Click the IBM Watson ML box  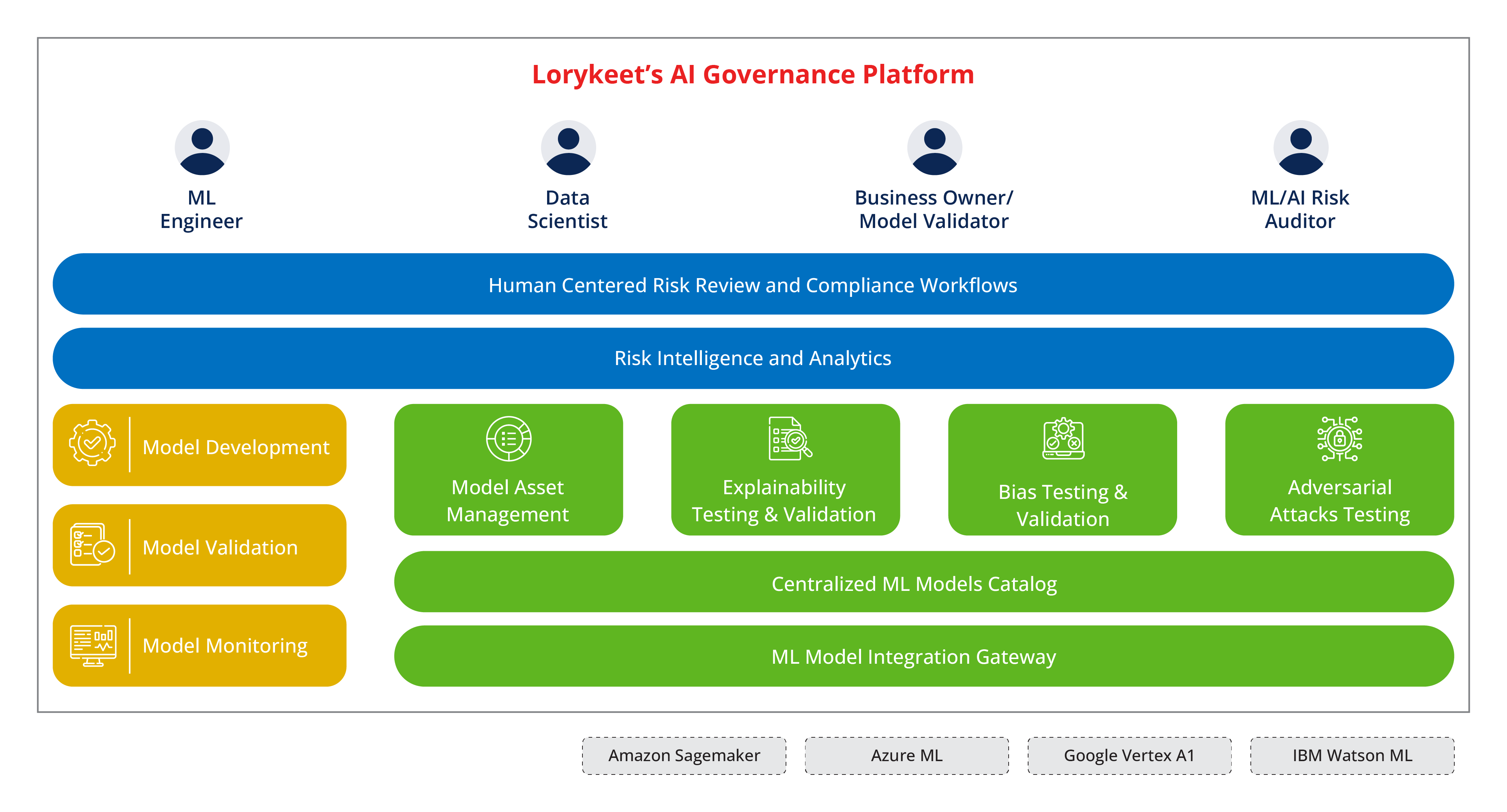(1352, 755)
